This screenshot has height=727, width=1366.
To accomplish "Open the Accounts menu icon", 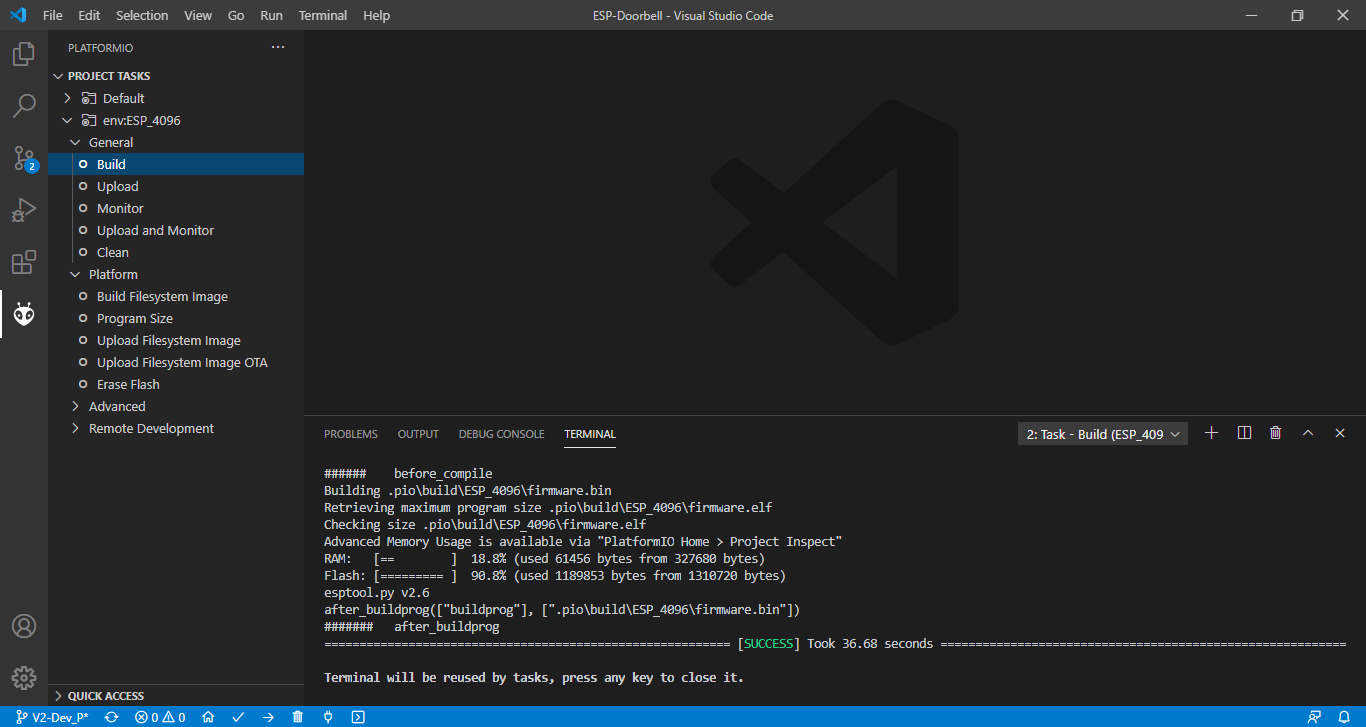I will (24, 626).
